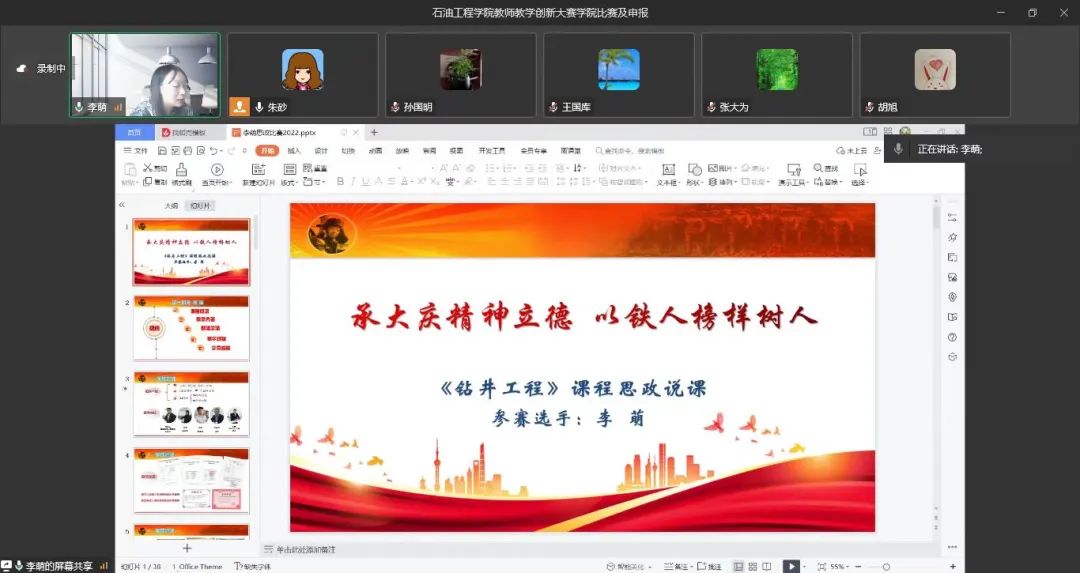Viewport: 1080px width, 573px height.
Task: Select slide 3 thumbnail in the panel
Action: click(x=191, y=404)
